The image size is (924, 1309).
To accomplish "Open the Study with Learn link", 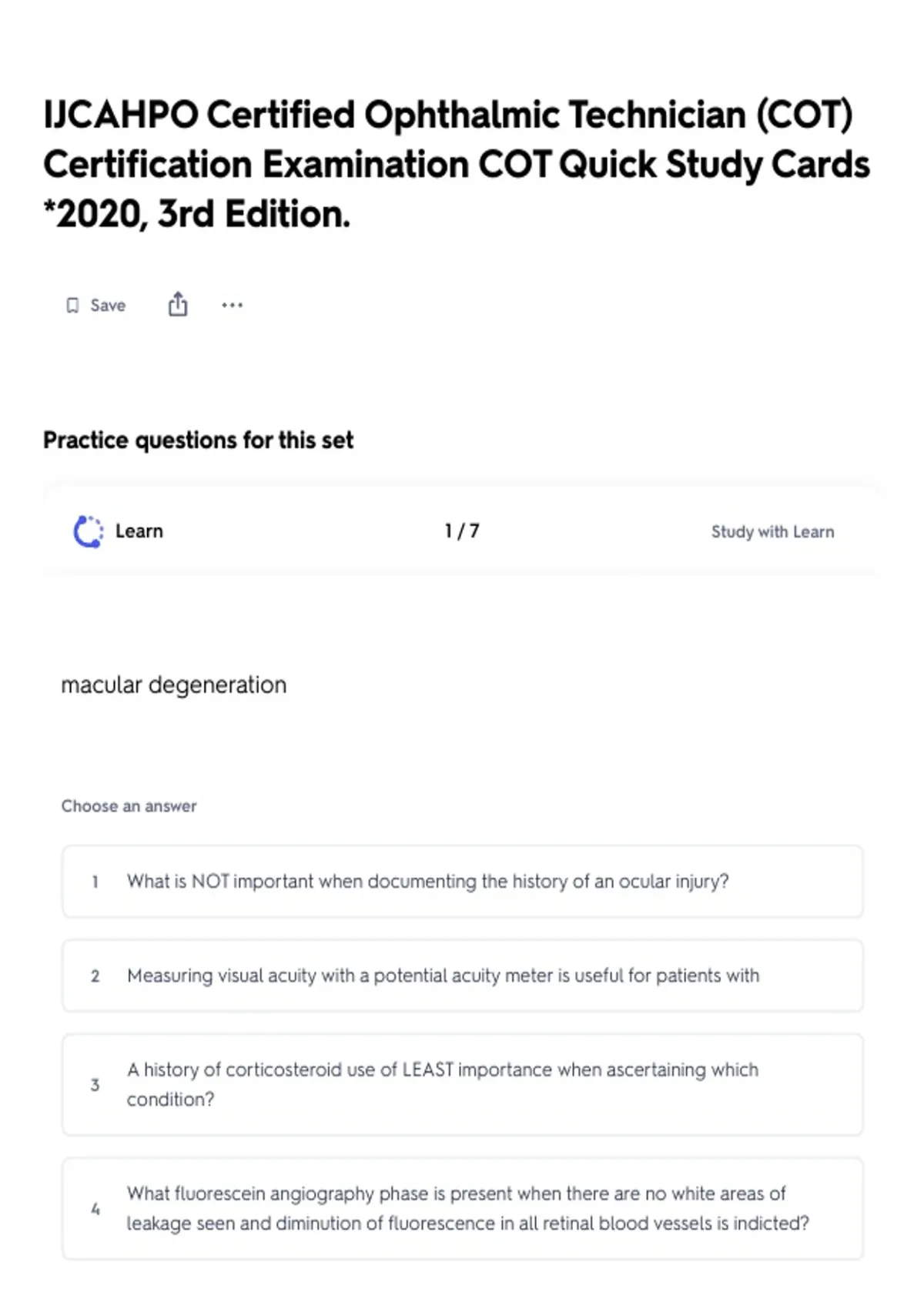I will [x=772, y=532].
